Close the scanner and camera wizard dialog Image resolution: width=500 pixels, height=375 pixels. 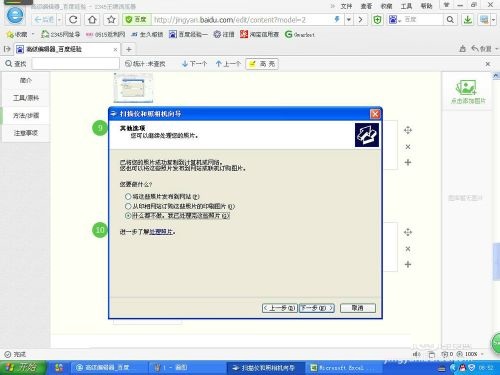(375, 114)
